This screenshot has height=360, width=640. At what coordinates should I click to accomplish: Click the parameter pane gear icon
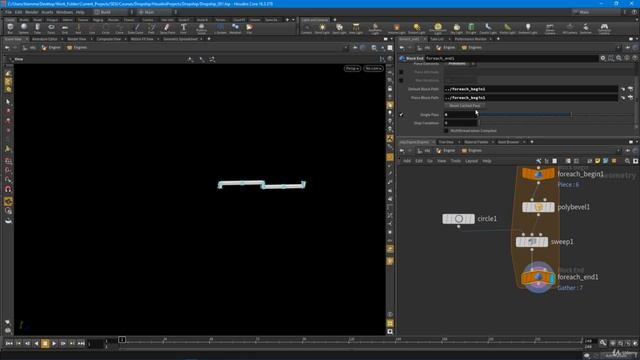coord(603,58)
